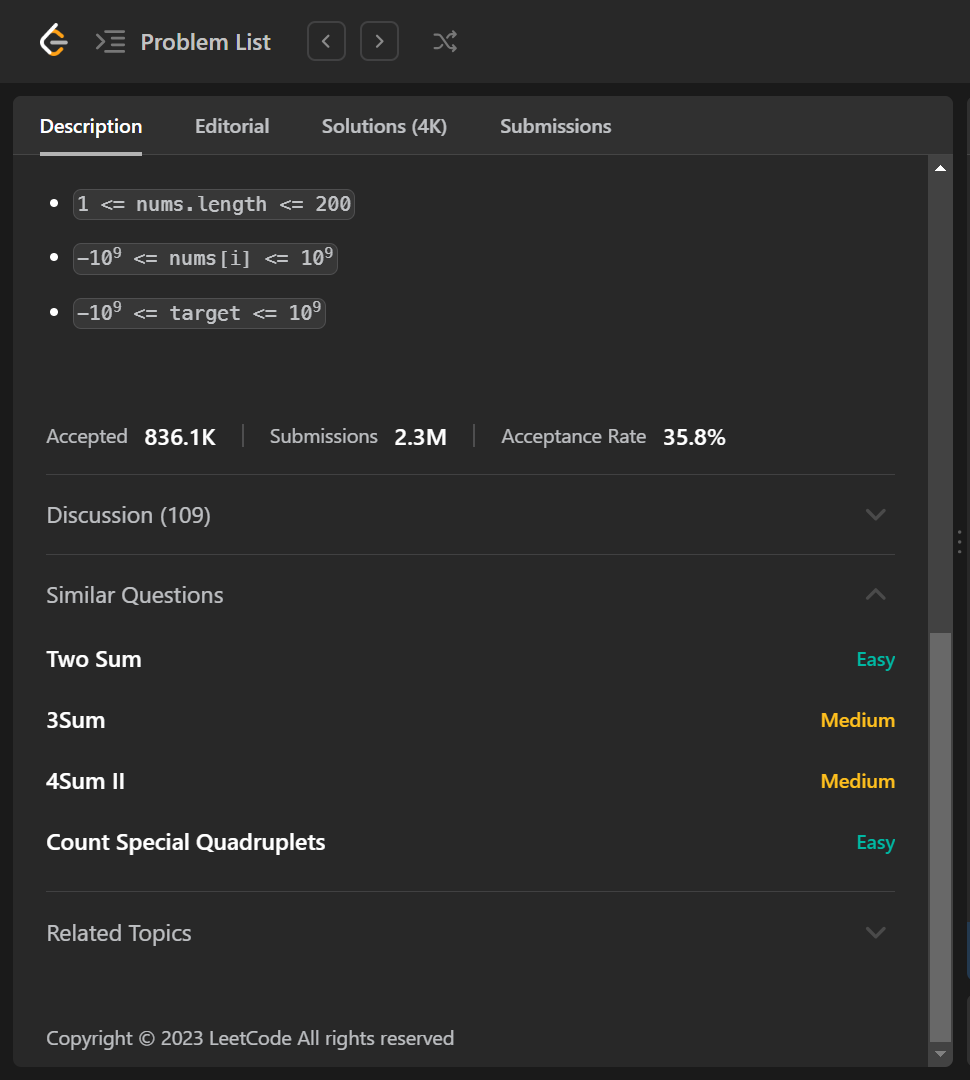
Task: Go to the next problem arrow
Action: pos(379,42)
